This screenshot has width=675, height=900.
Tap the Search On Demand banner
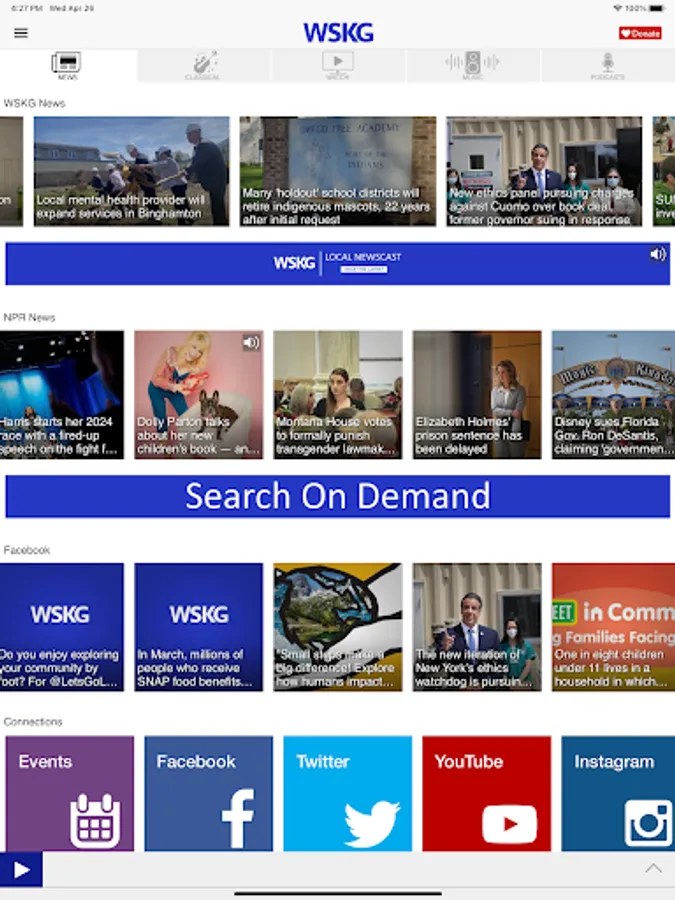tap(338, 496)
